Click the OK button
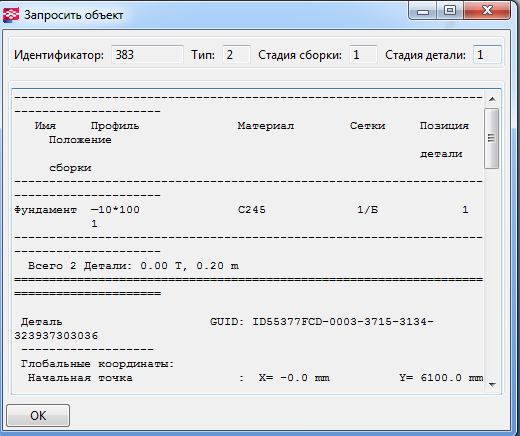 (38, 415)
